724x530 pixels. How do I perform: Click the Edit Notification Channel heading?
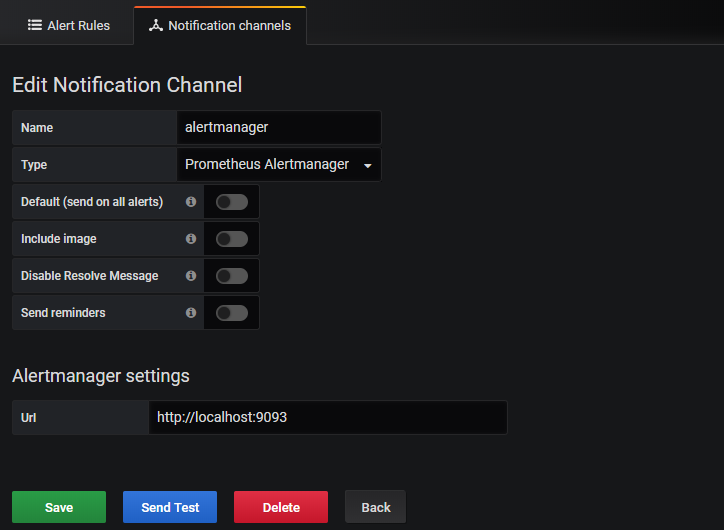(x=127, y=85)
